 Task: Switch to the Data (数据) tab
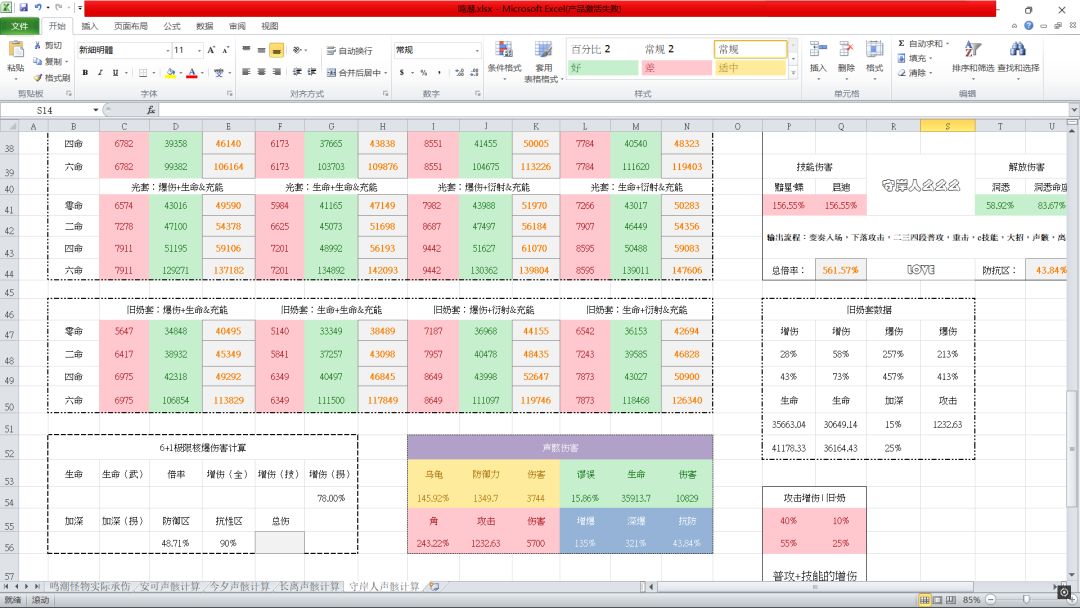pos(205,26)
